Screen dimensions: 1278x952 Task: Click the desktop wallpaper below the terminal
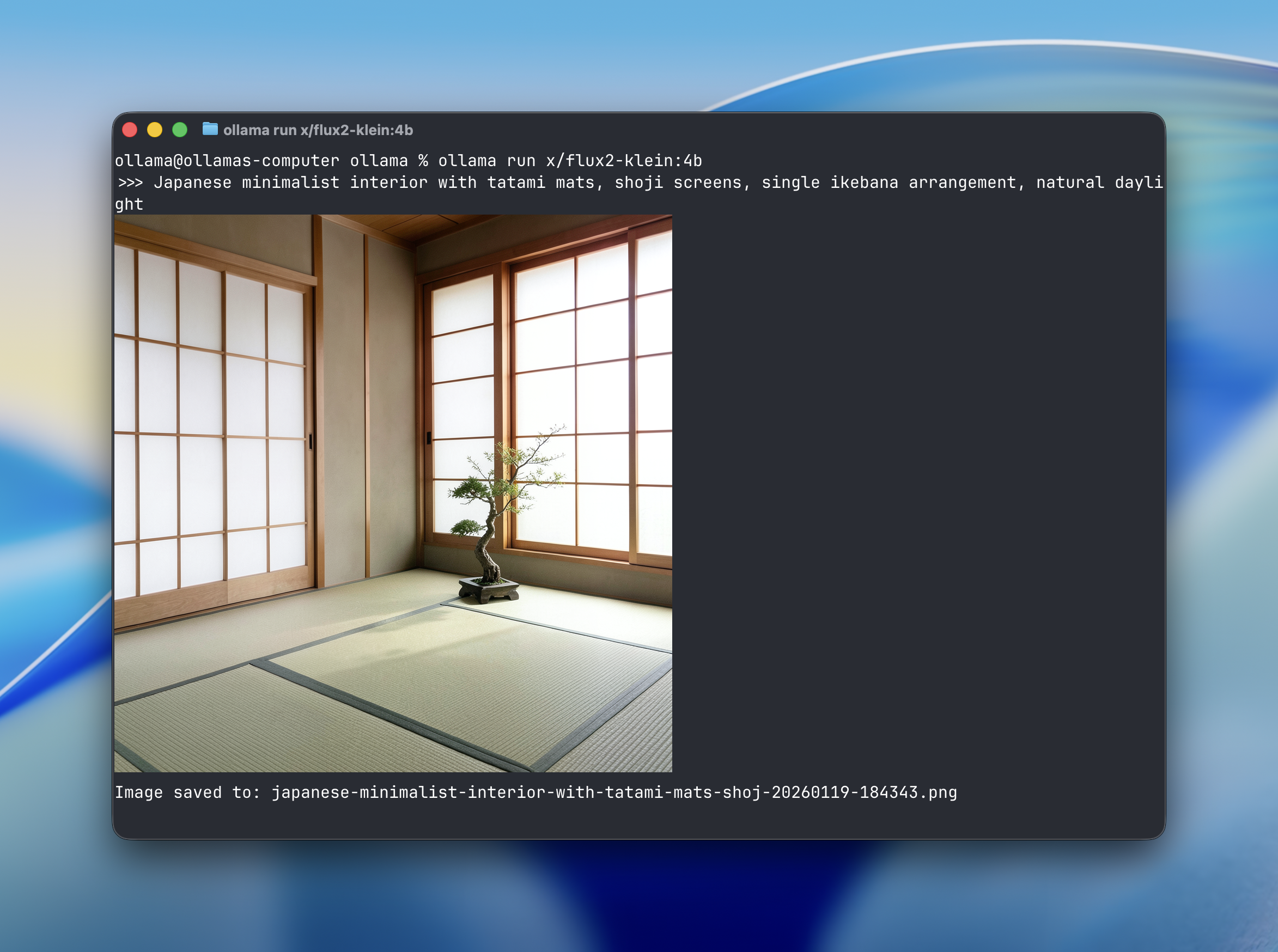(x=634, y=899)
